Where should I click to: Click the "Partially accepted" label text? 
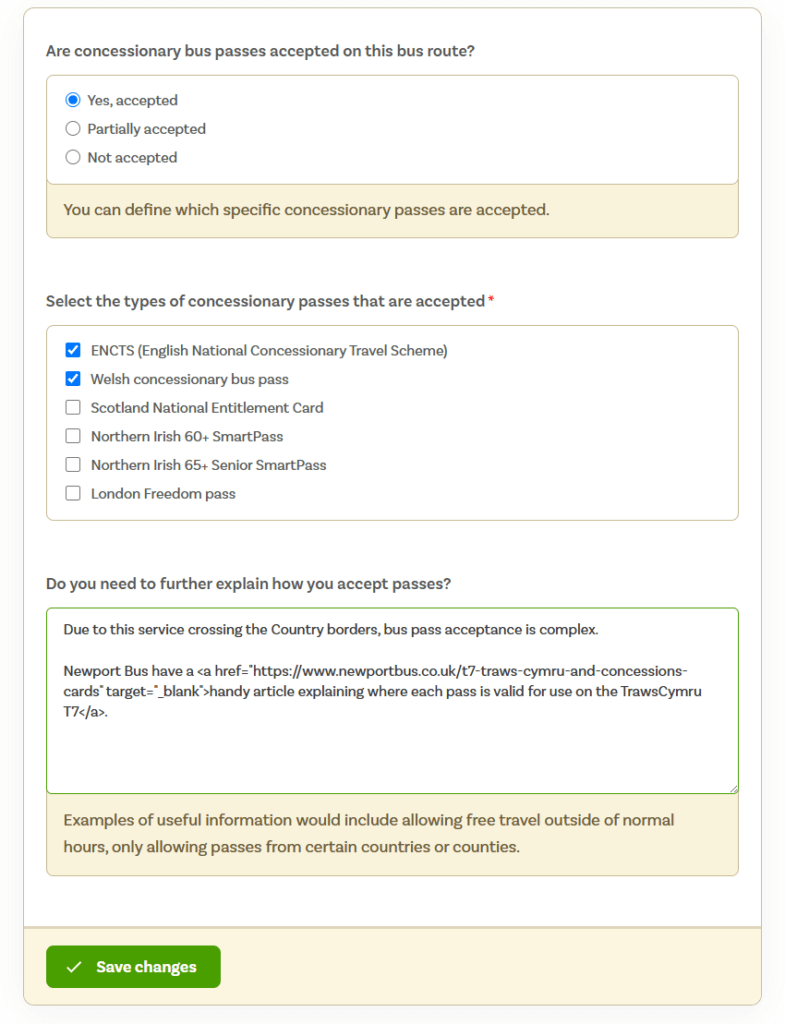(x=146, y=129)
